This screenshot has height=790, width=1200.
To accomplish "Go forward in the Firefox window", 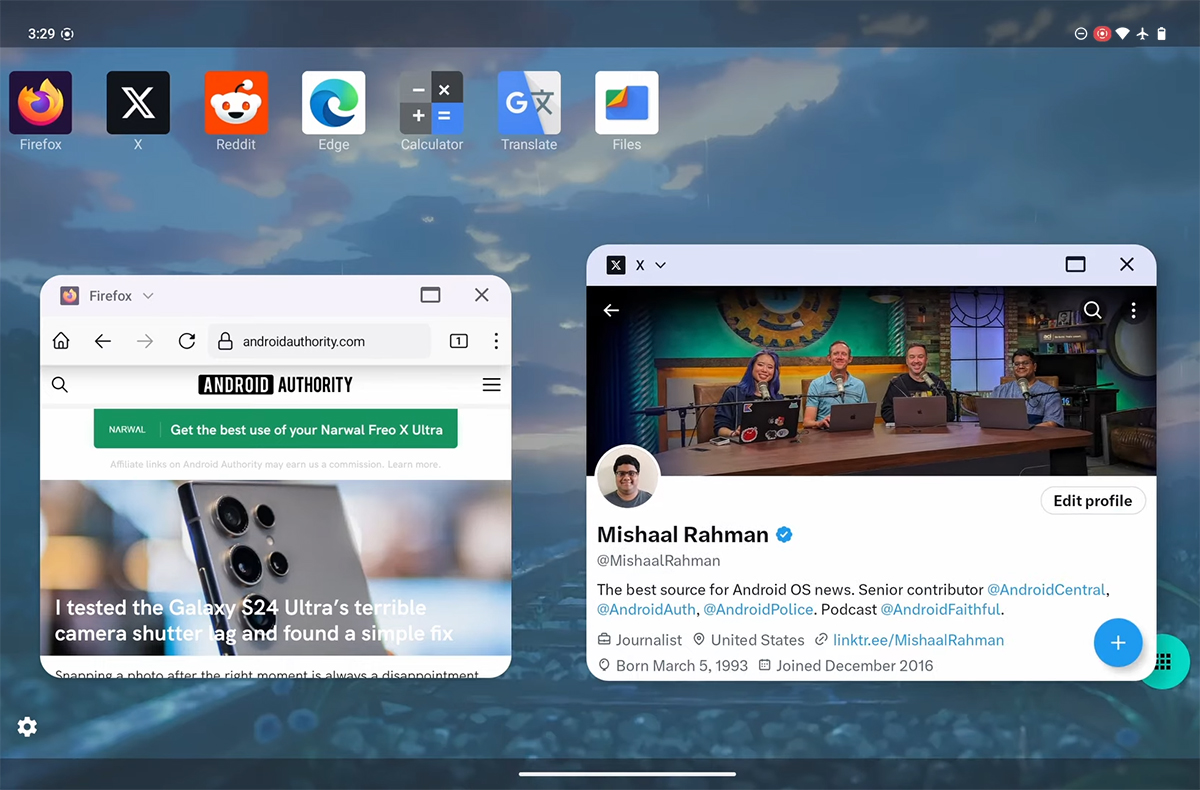I will click(145, 341).
